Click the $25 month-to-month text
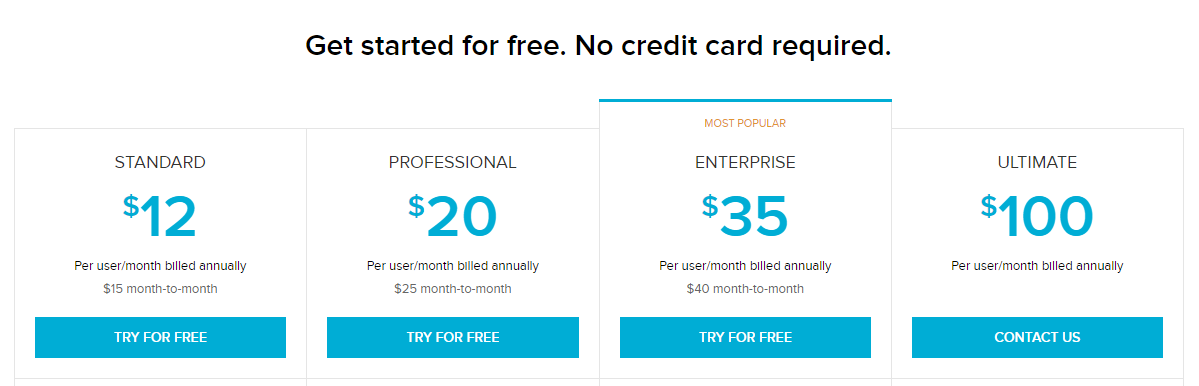1199x386 pixels. click(453, 289)
